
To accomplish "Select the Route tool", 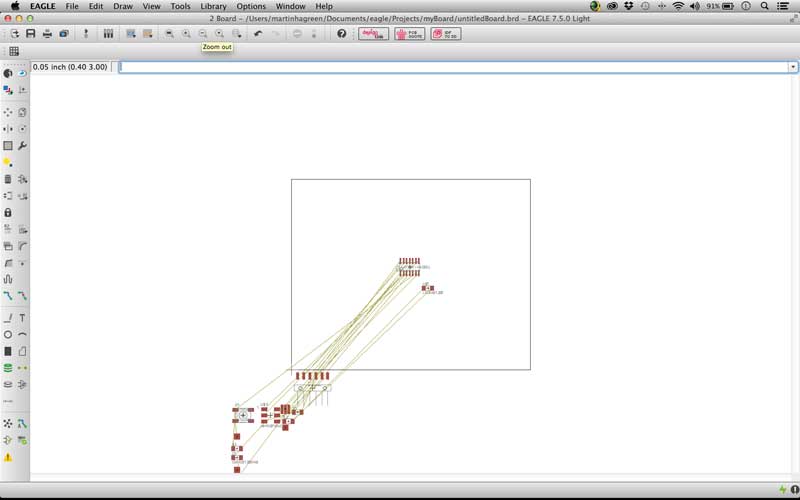I will [x=8, y=296].
